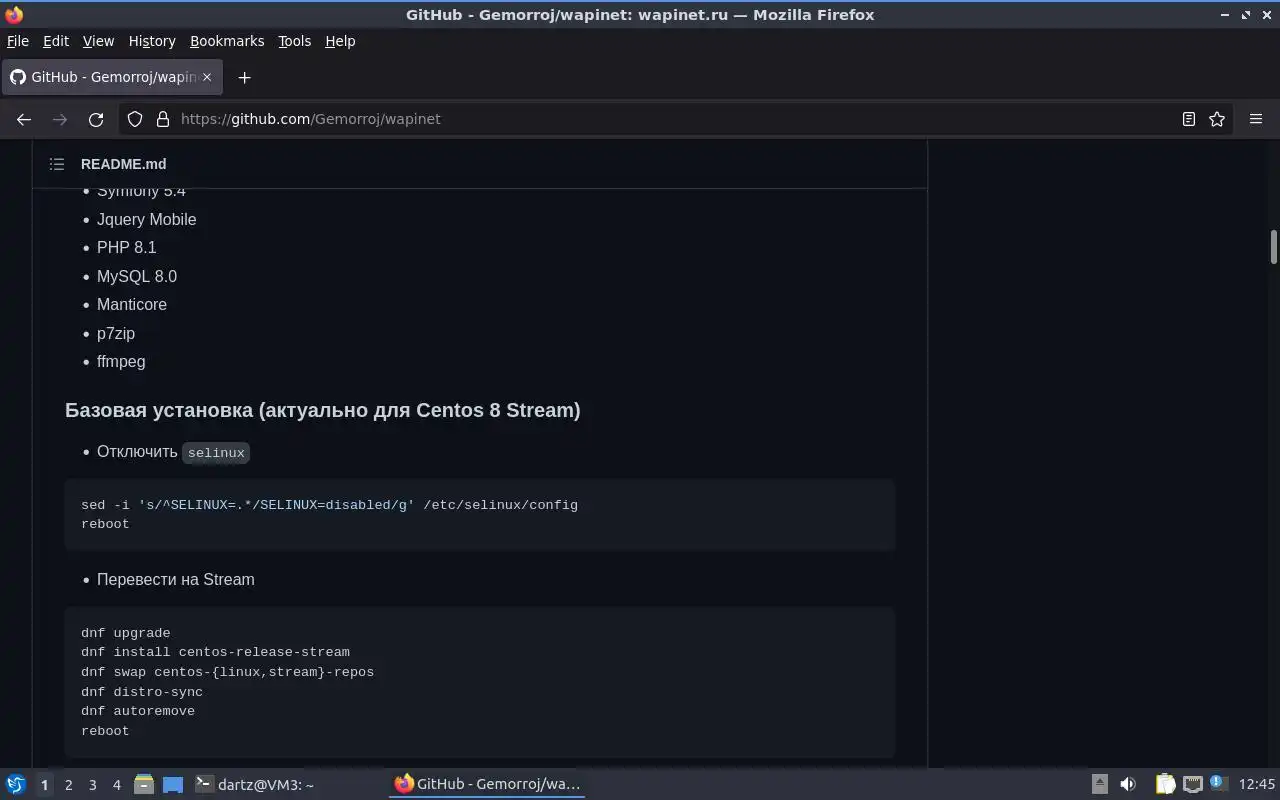This screenshot has height=800, width=1280.
Task: Select the GitHub - Gemorroj/wapinet tab
Action: click(x=111, y=77)
